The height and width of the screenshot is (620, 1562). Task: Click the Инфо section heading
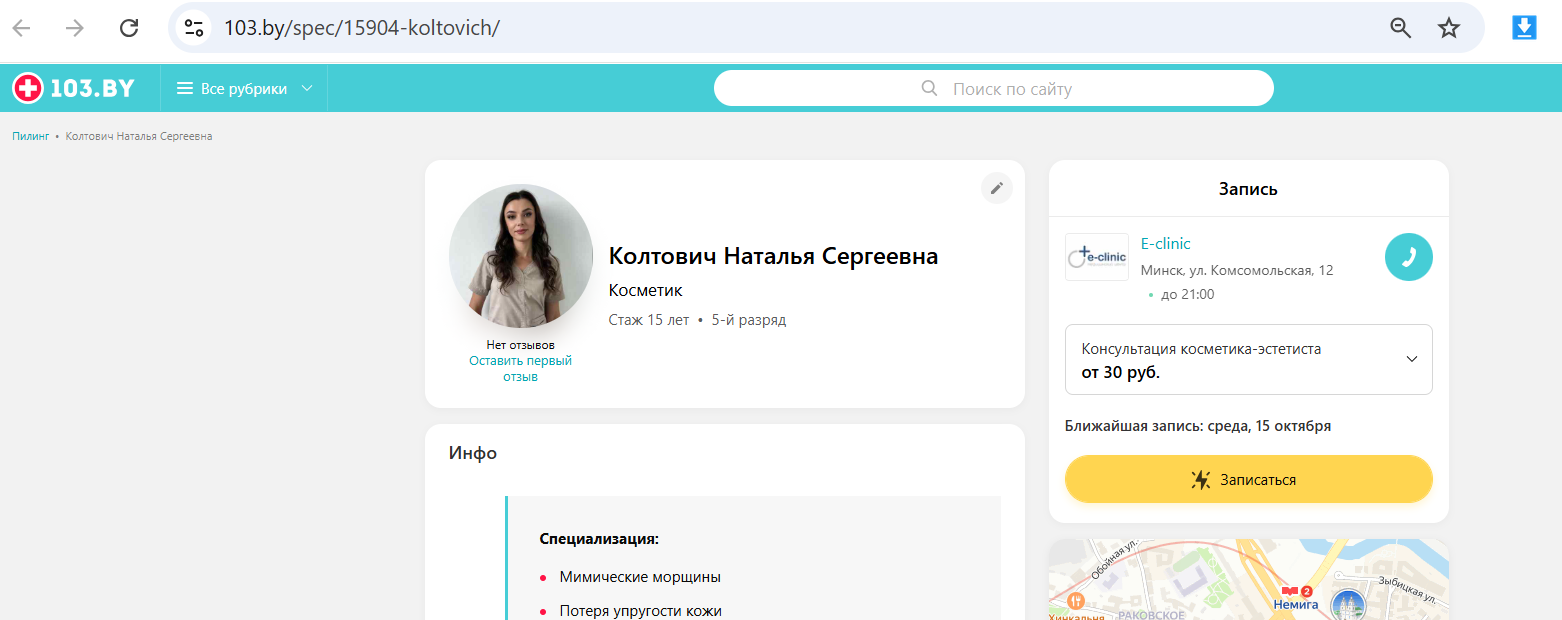click(x=473, y=453)
